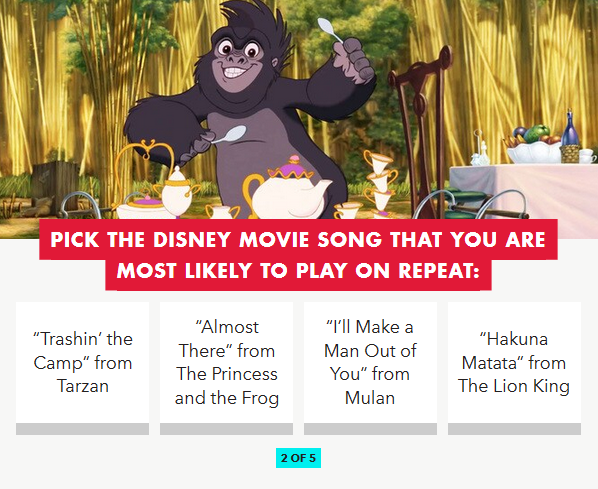
Task: Click the large white teapot with purple lid
Action: pos(288,193)
